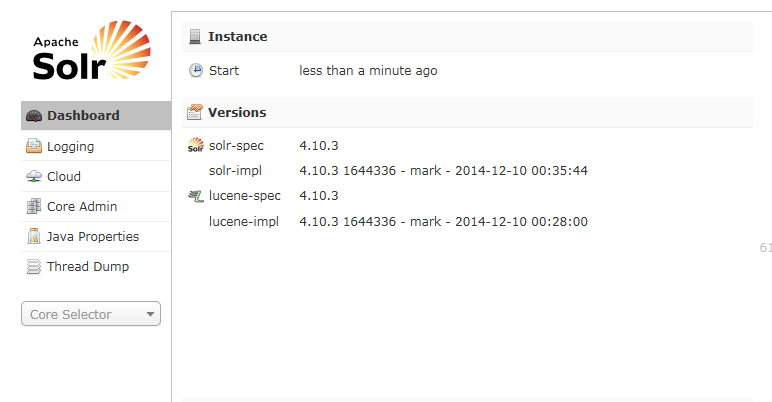Click the Versions box icon
This screenshot has width=772, height=402.
195,113
